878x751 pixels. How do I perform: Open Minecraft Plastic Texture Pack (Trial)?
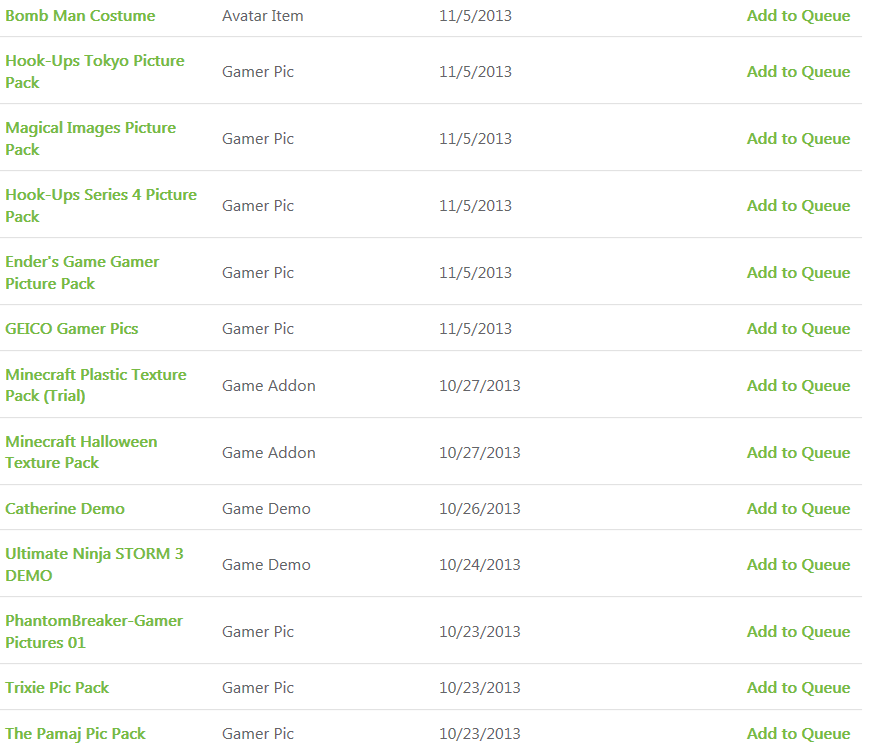tap(96, 385)
